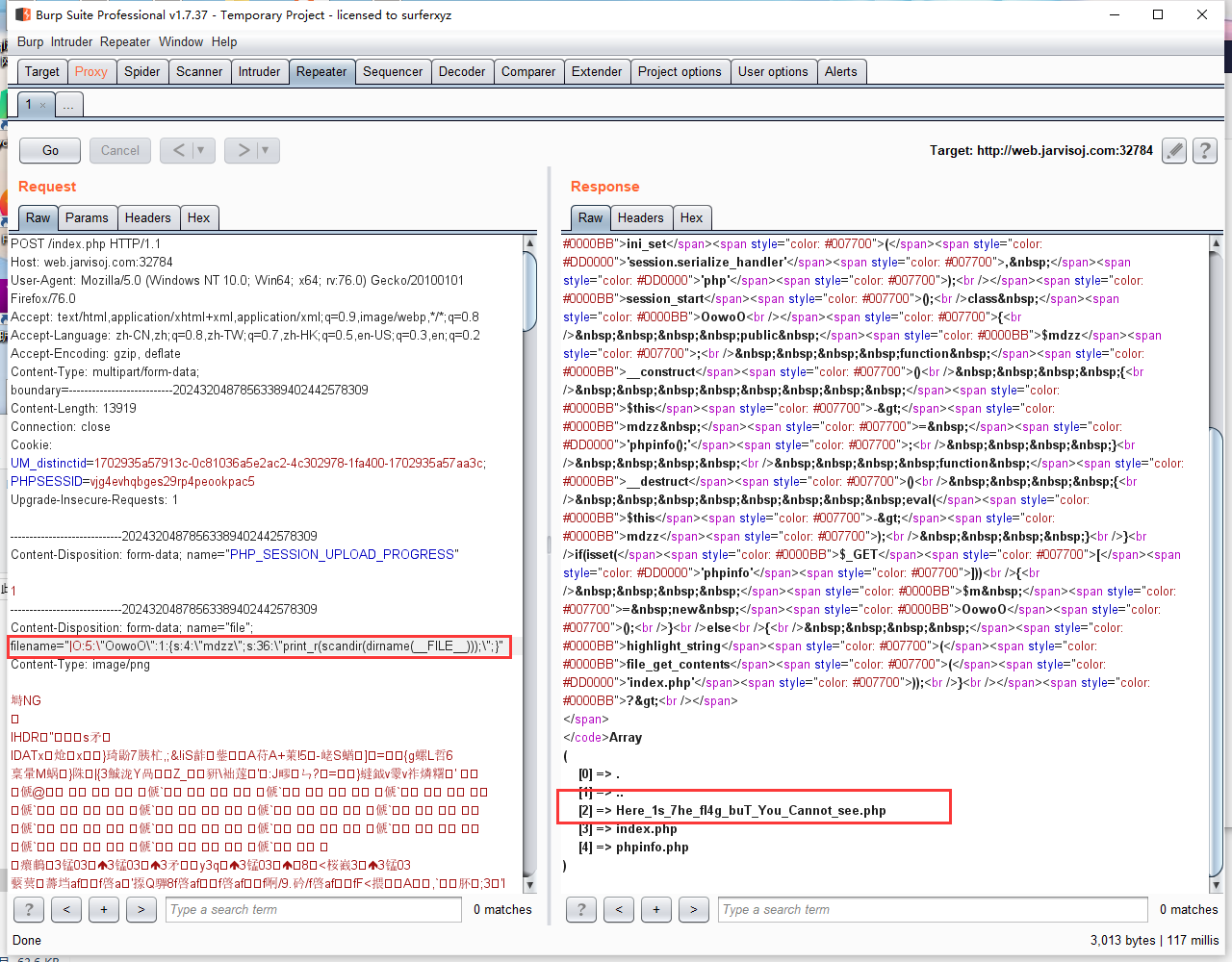The height and width of the screenshot is (962, 1232).
Task: Click the filename payload line in request
Action: click(258, 646)
